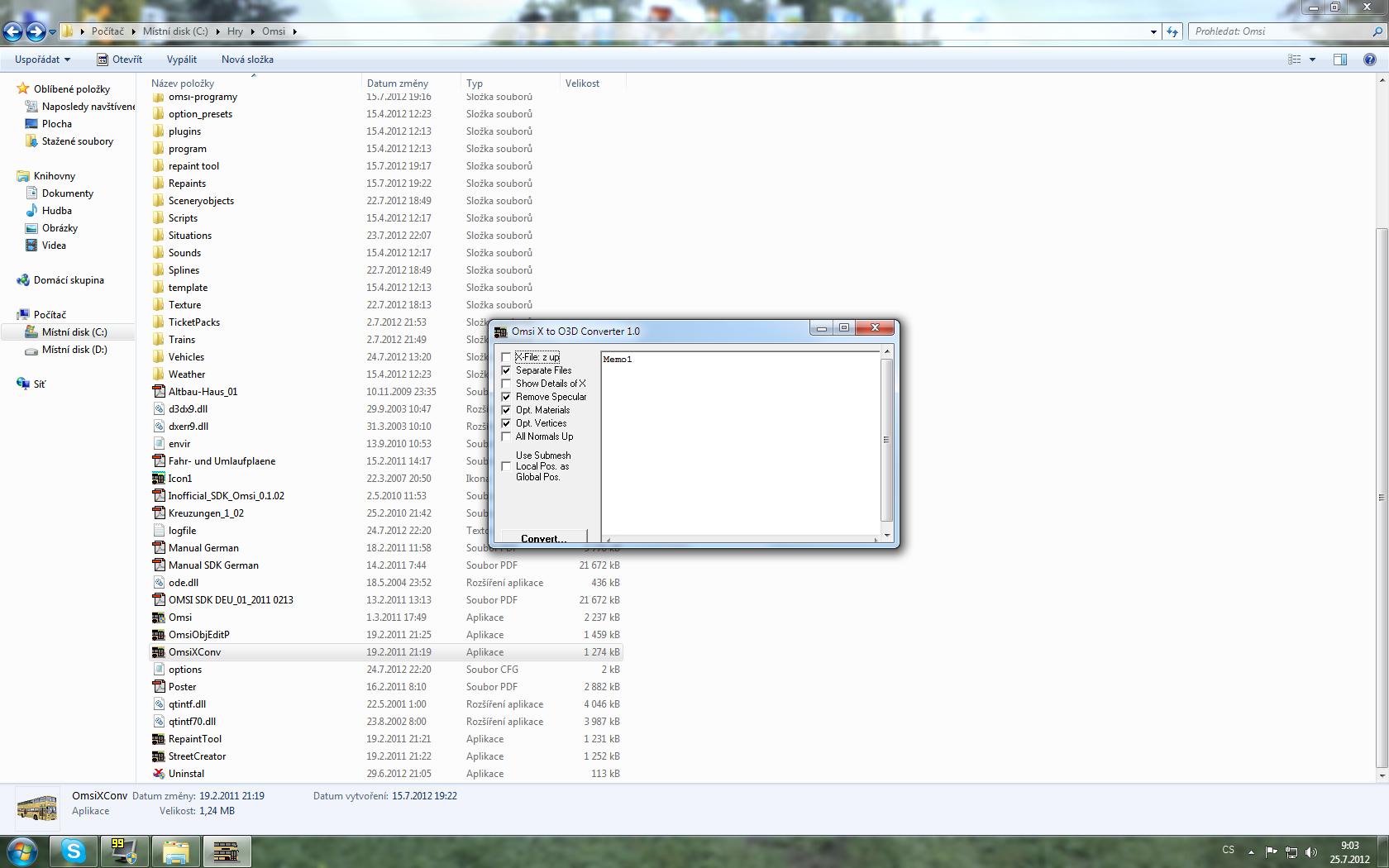Select the OmsiObjEditP application icon

tap(159, 635)
